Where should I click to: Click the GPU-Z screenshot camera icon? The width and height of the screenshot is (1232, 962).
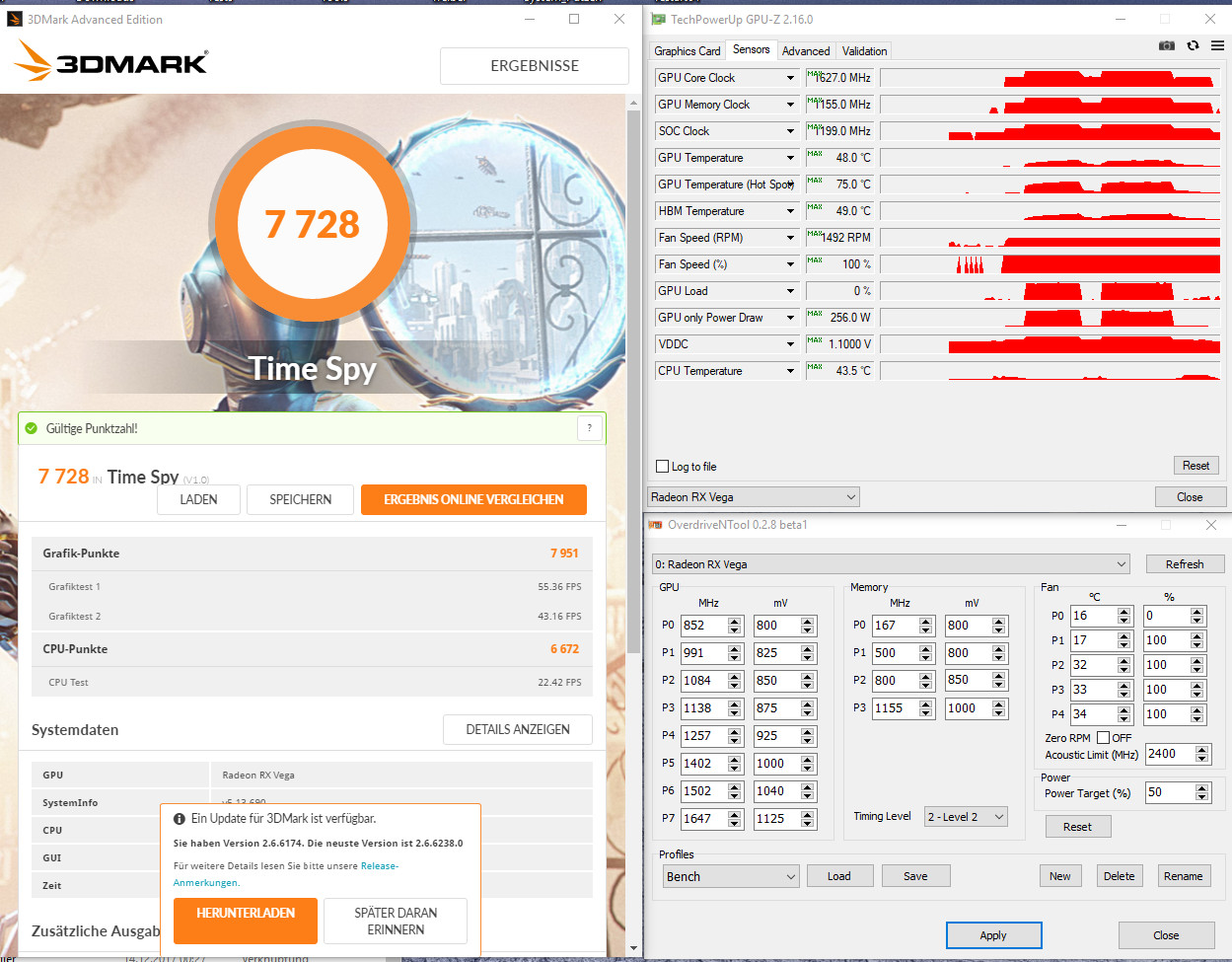[x=1167, y=45]
